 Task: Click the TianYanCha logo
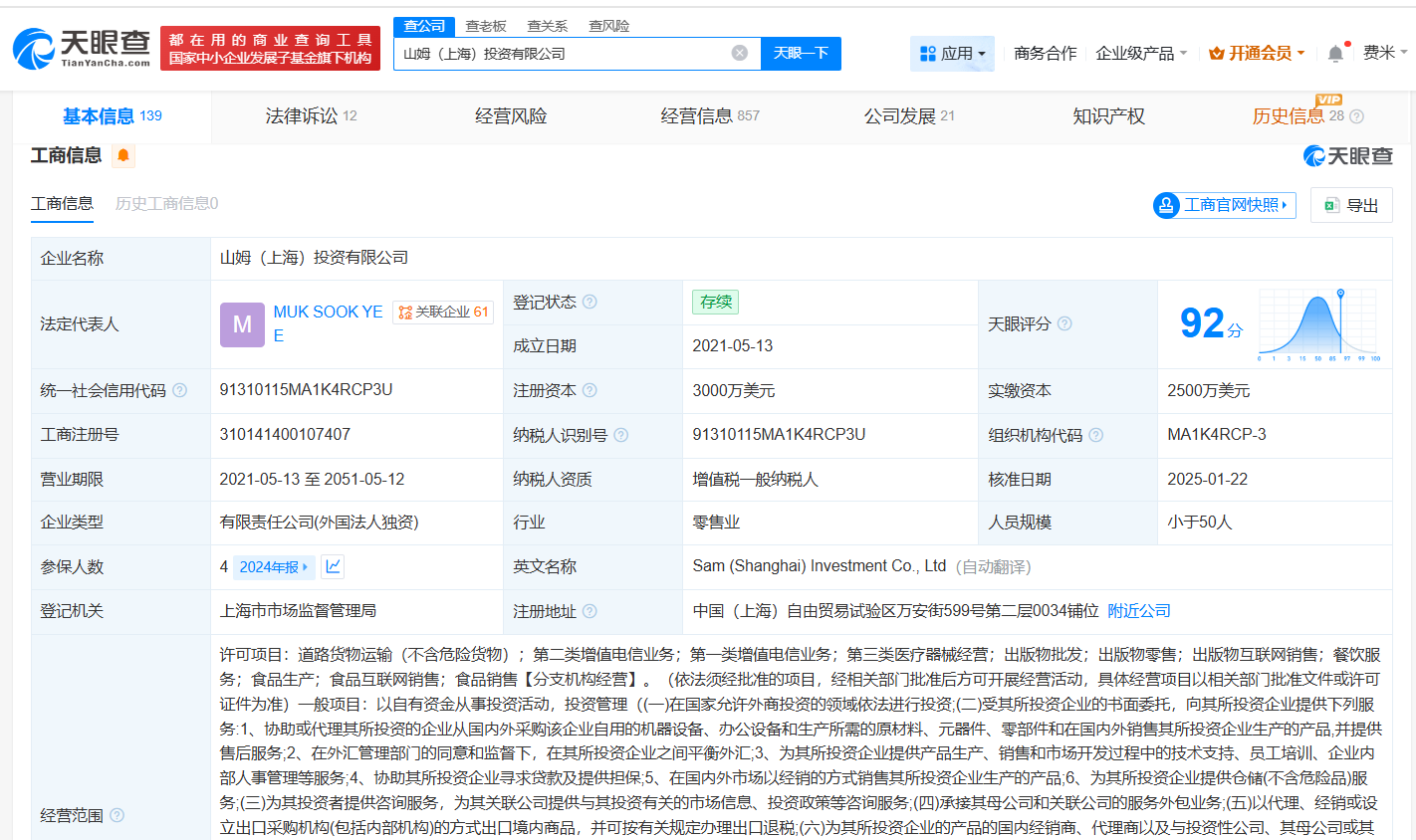(x=82, y=48)
